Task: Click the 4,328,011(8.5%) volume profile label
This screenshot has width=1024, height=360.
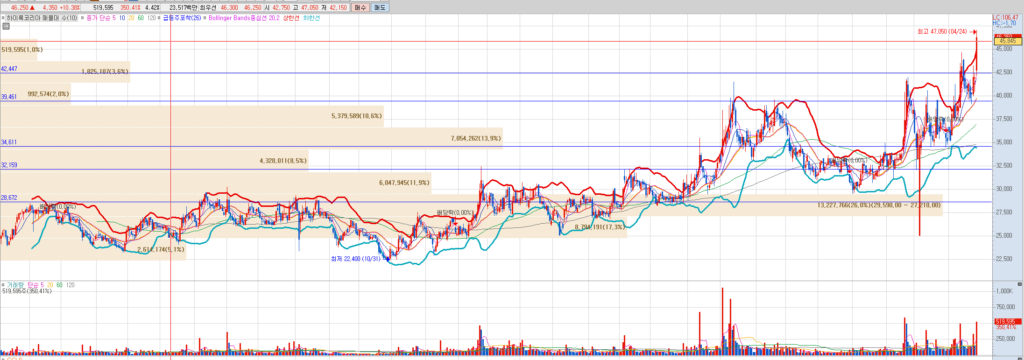Action: [283, 160]
